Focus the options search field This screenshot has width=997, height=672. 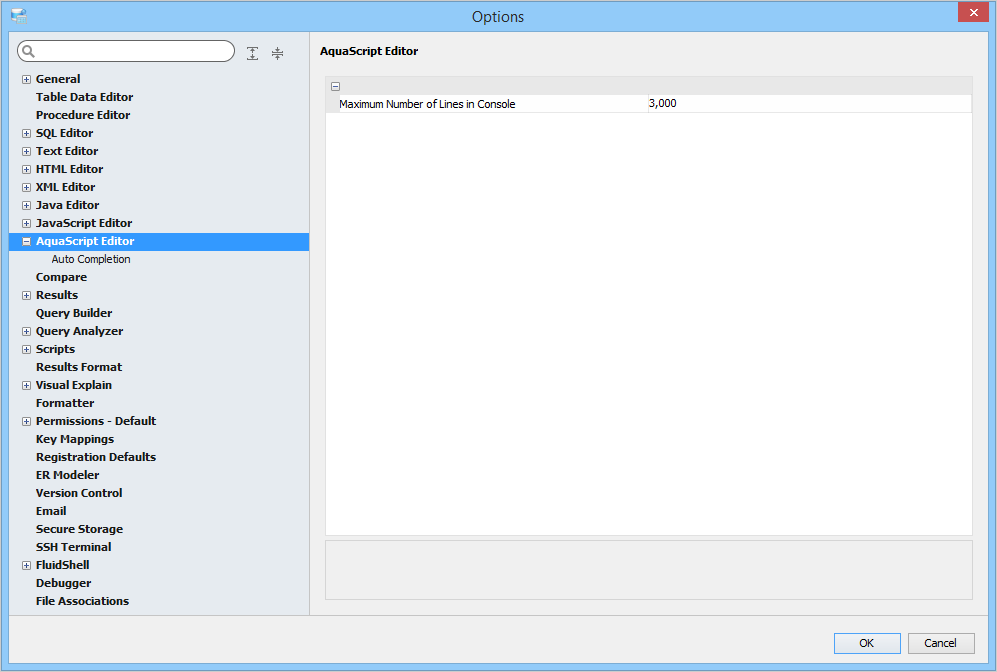[126, 51]
